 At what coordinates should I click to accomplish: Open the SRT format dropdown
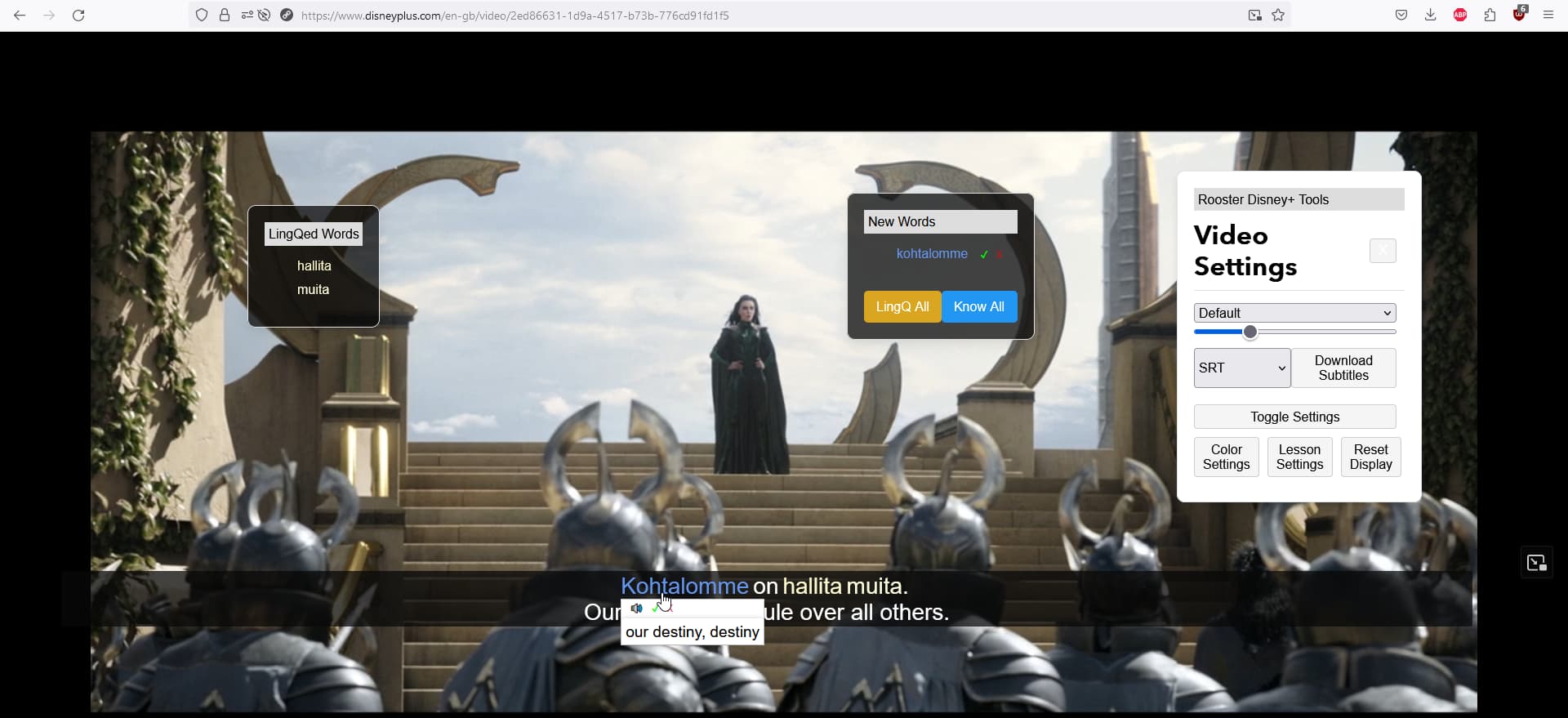(x=1242, y=368)
